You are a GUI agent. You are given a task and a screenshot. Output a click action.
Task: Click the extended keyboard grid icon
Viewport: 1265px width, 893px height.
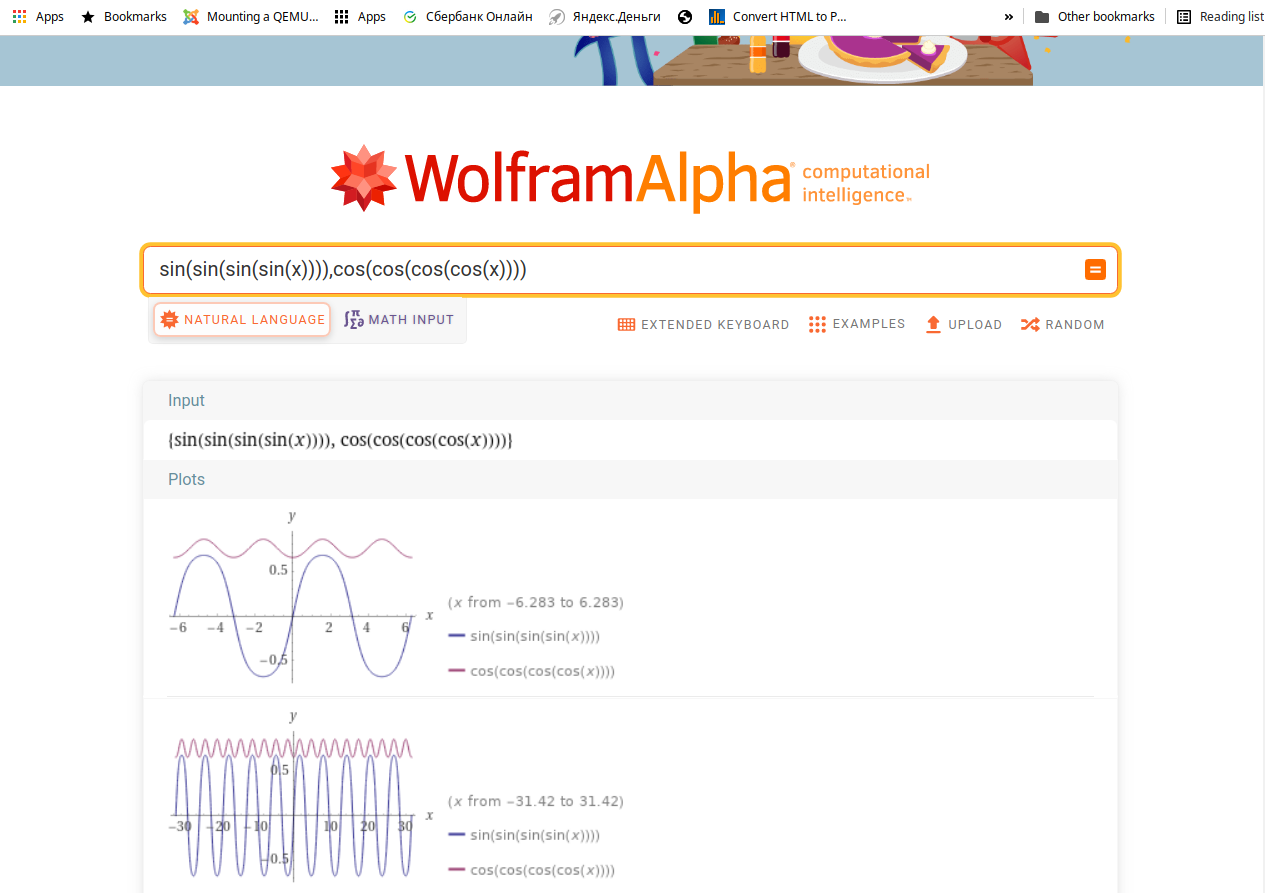[x=626, y=325]
